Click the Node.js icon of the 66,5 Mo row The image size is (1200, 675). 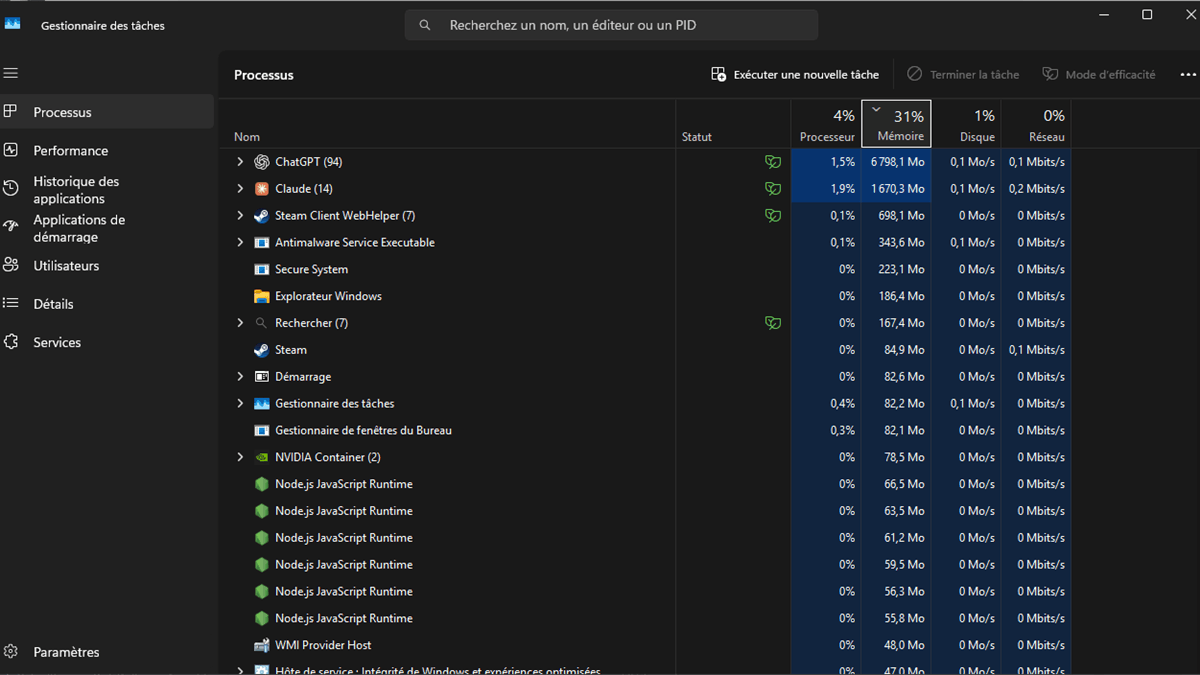click(x=262, y=484)
